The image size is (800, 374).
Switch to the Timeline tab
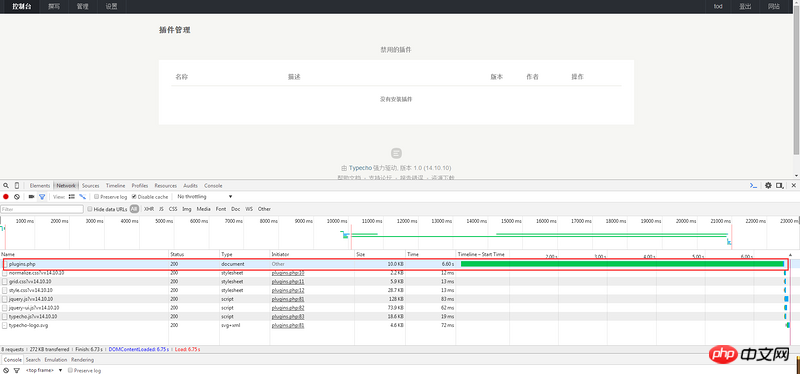click(x=116, y=186)
